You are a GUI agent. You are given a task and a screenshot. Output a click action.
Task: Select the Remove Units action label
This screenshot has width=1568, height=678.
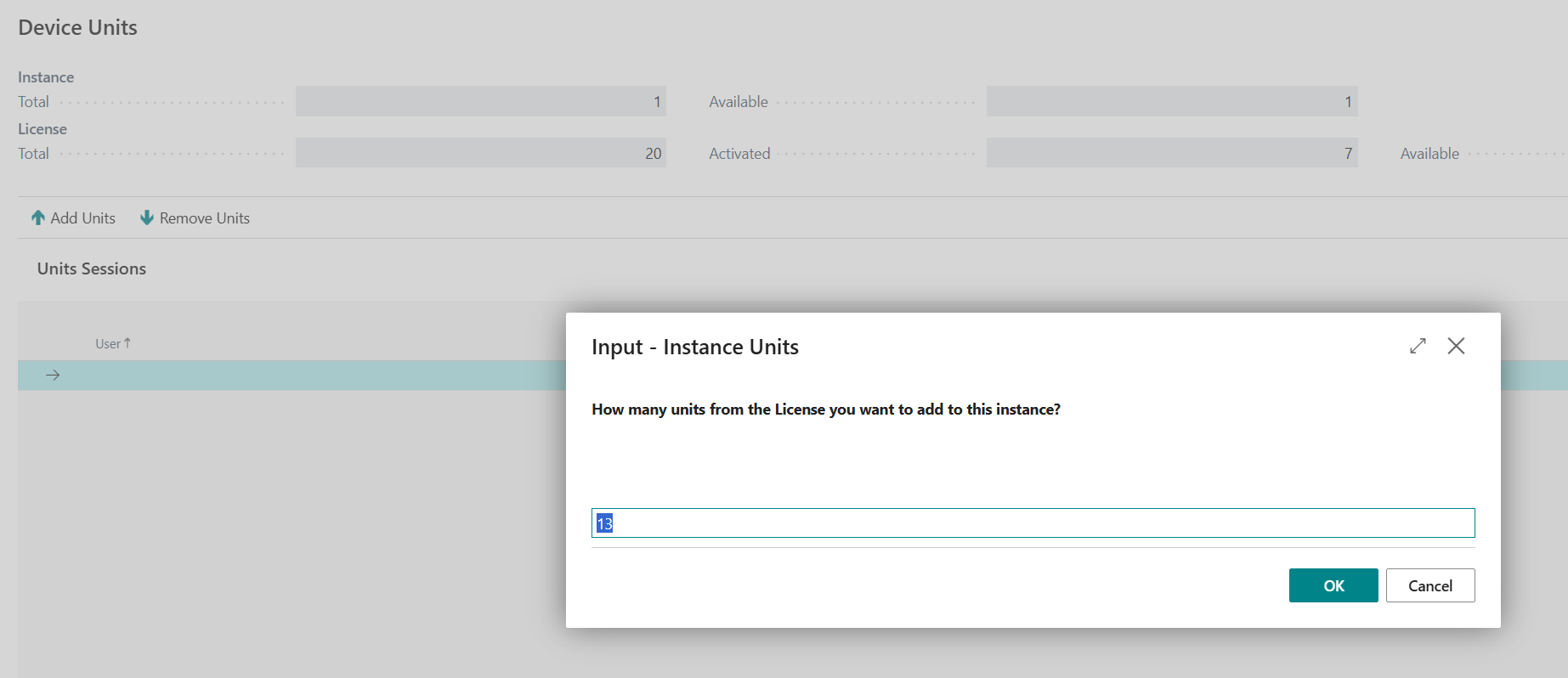point(204,218)
